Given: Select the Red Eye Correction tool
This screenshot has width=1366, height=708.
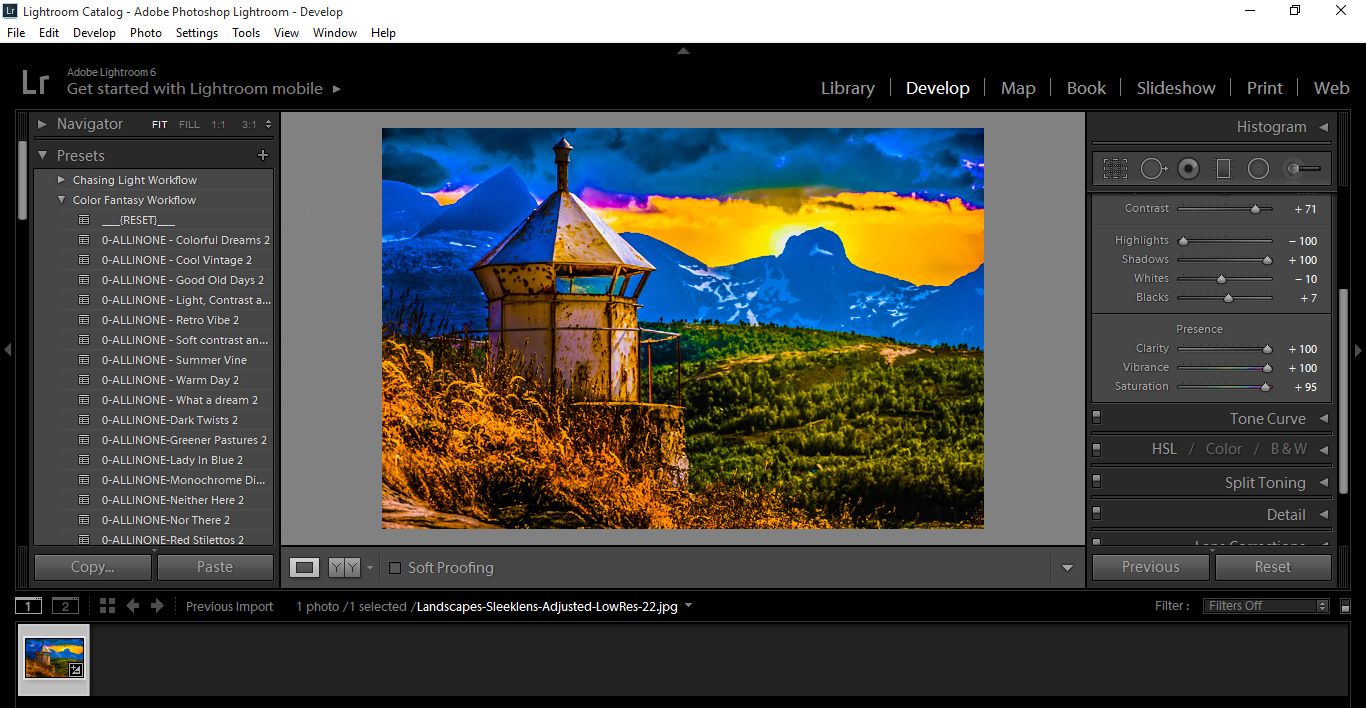Looking at the screenshot, I should pos(1188,169).
